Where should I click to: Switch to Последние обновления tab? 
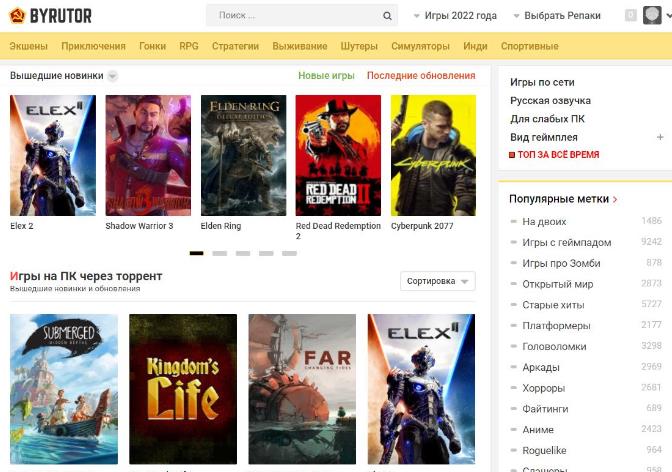(x=421, y=75)
